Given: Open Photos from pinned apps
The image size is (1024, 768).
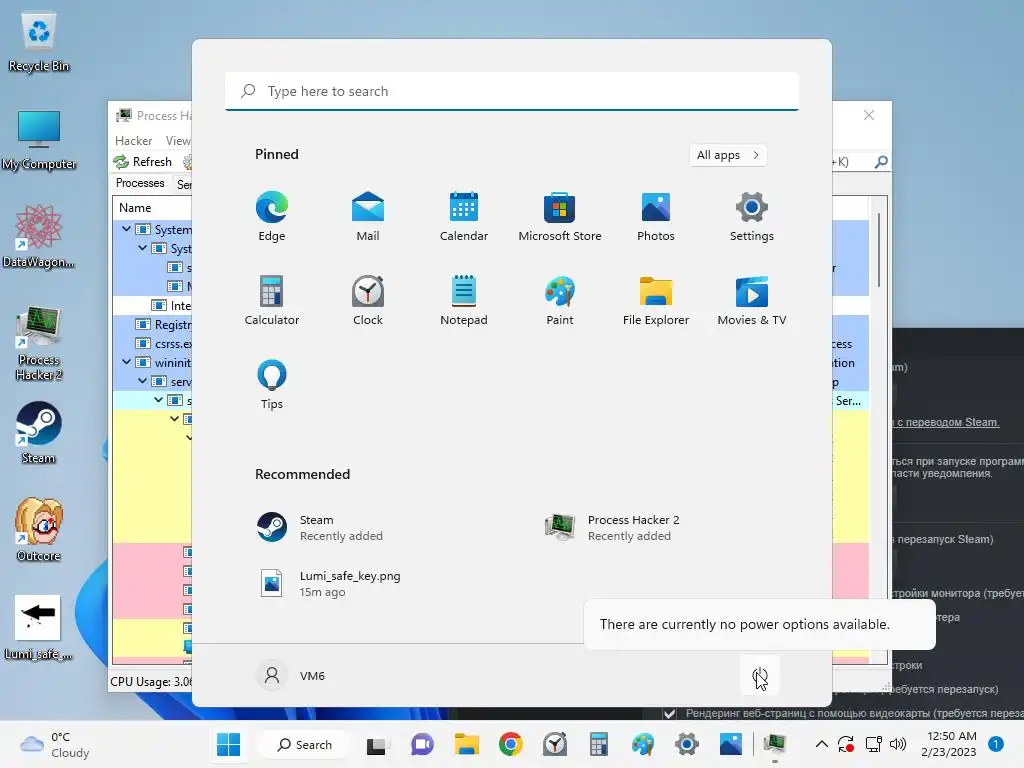Looking at the screenshot, I should tap(656, 217).
